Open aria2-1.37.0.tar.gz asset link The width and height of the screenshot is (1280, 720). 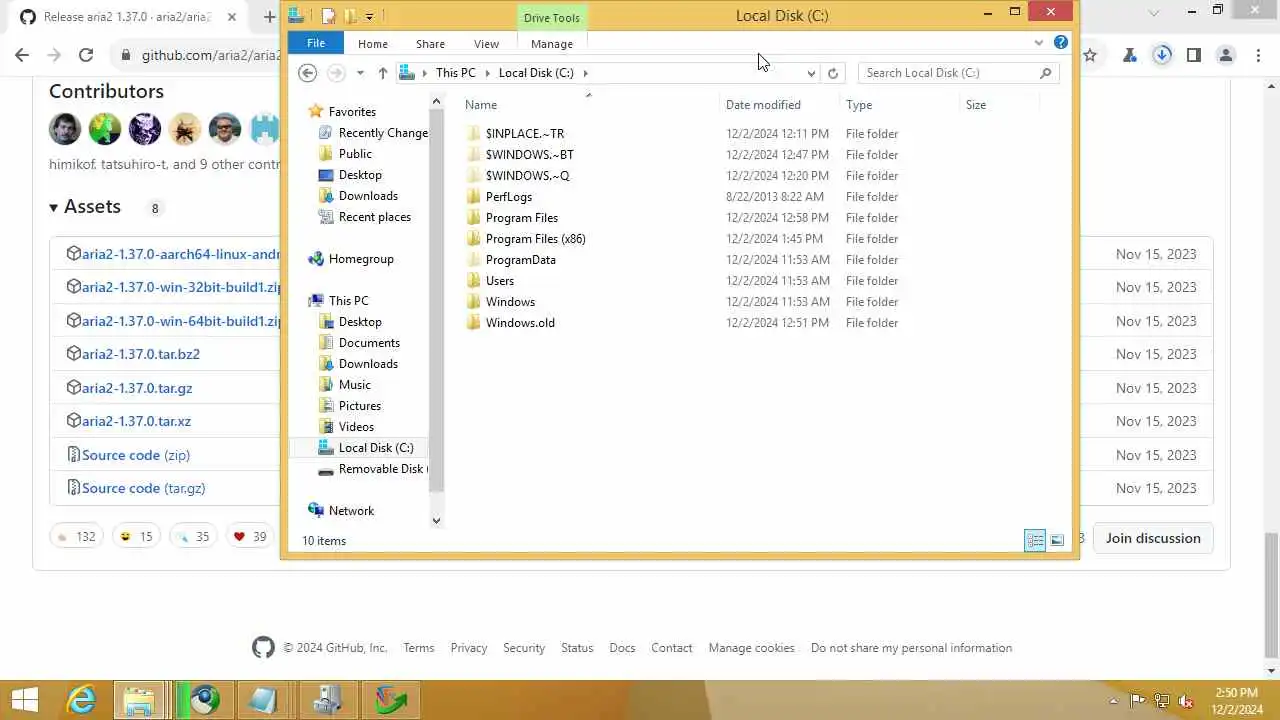tap(137, 388)
